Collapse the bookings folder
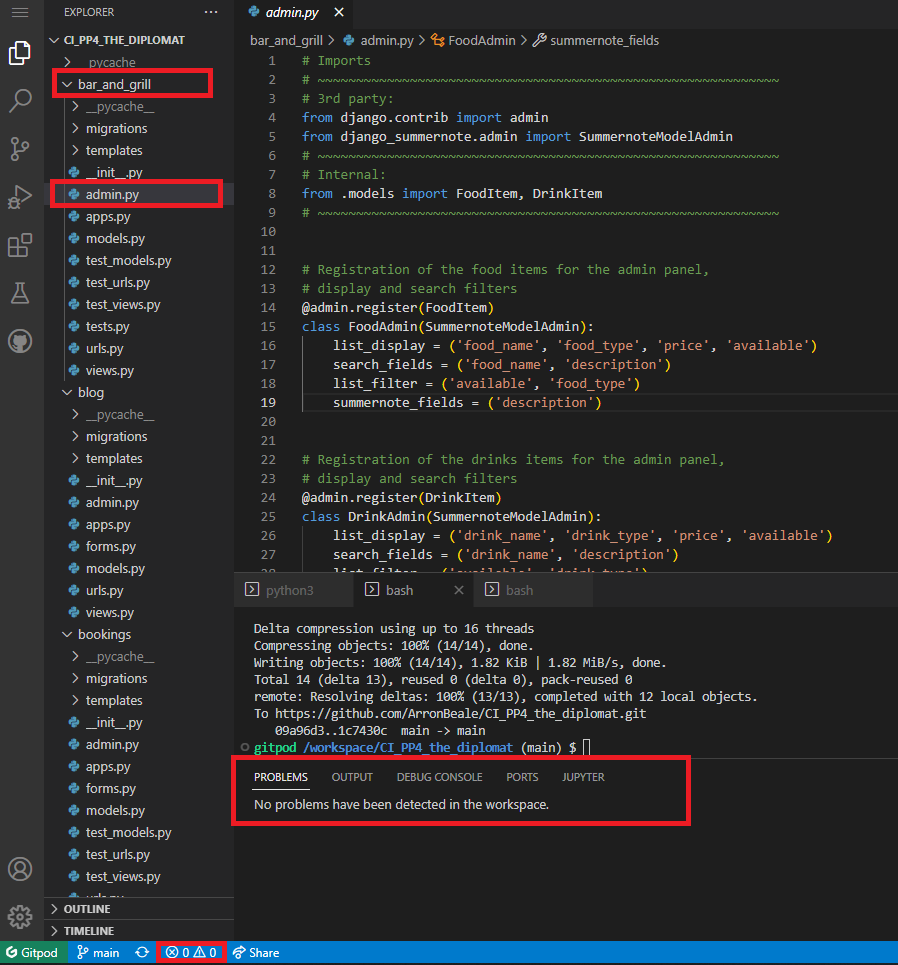This screenshot has width=898, height=965. click(104, 635)
